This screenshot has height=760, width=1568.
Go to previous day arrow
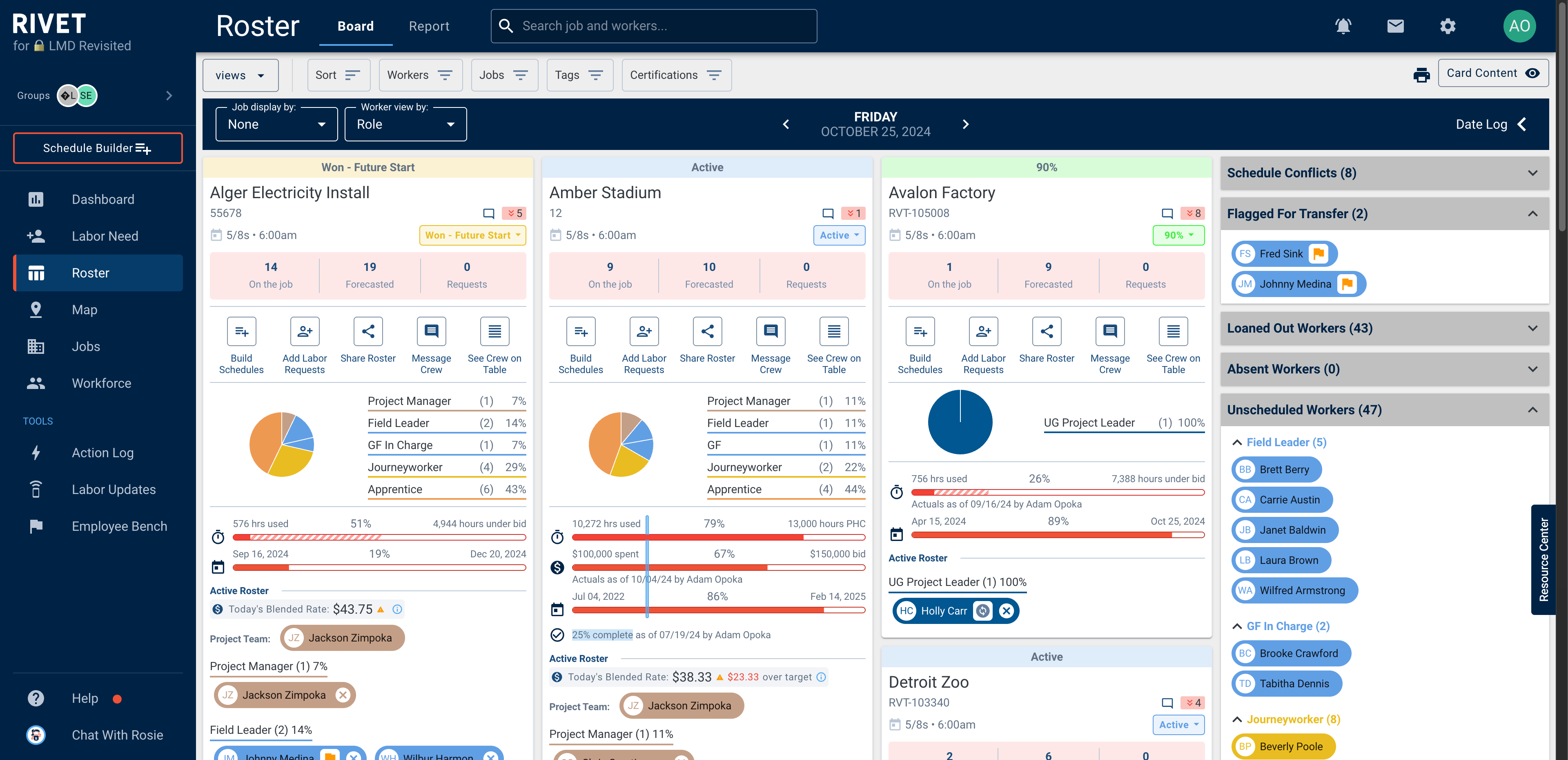click(x=786, y=124)
